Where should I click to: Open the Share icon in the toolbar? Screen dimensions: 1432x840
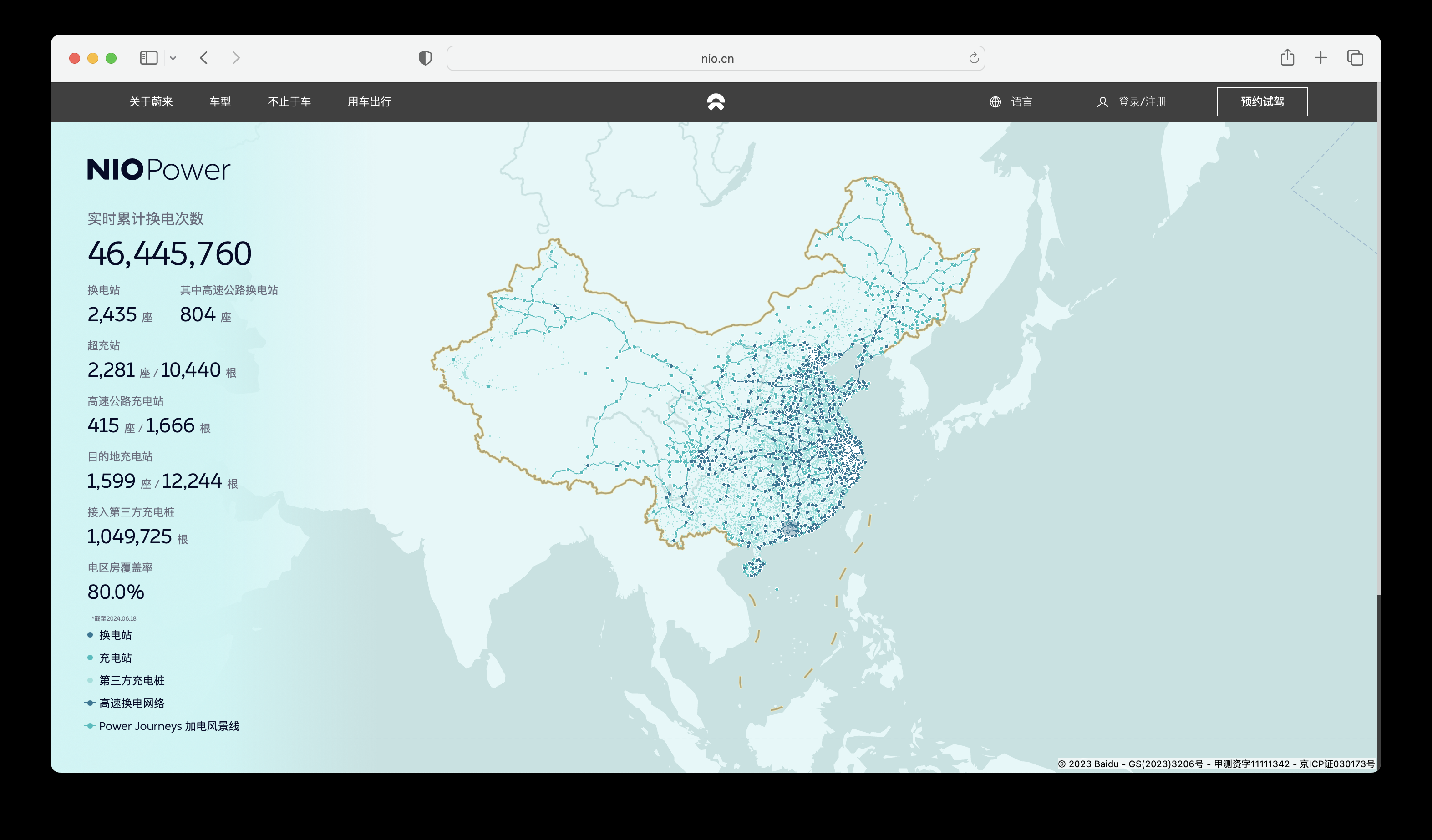(x=1287, y=57)
